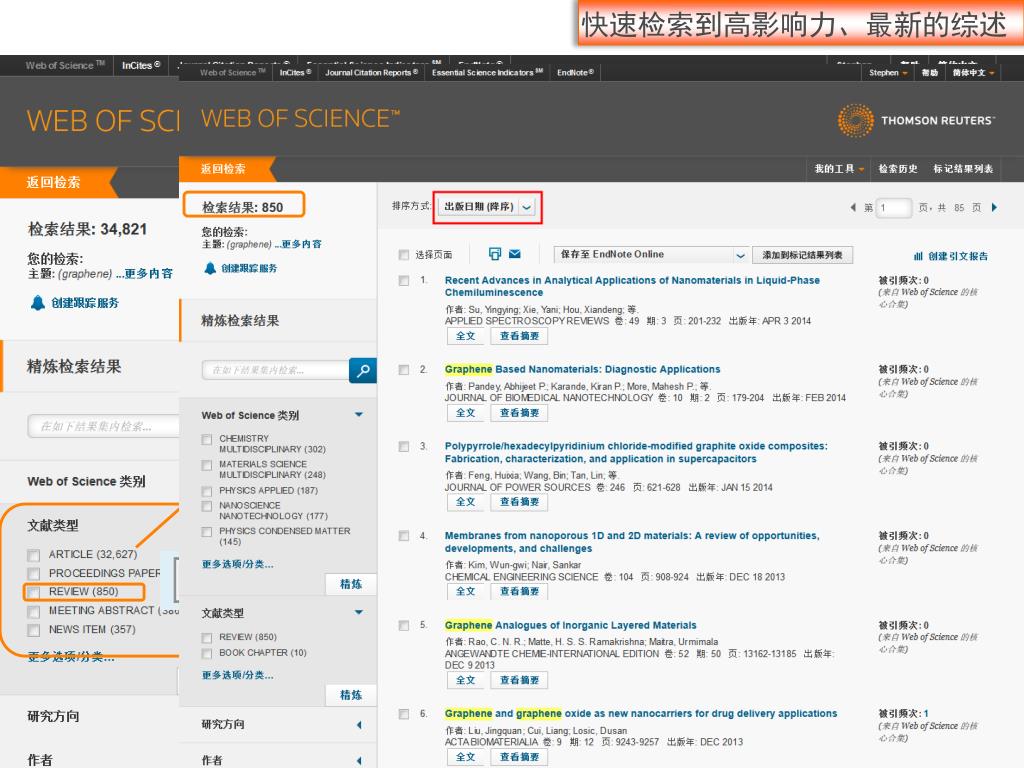The image size is (1024, 768).
Task: Open the EndNote tab
Action: tap(575, 72)
